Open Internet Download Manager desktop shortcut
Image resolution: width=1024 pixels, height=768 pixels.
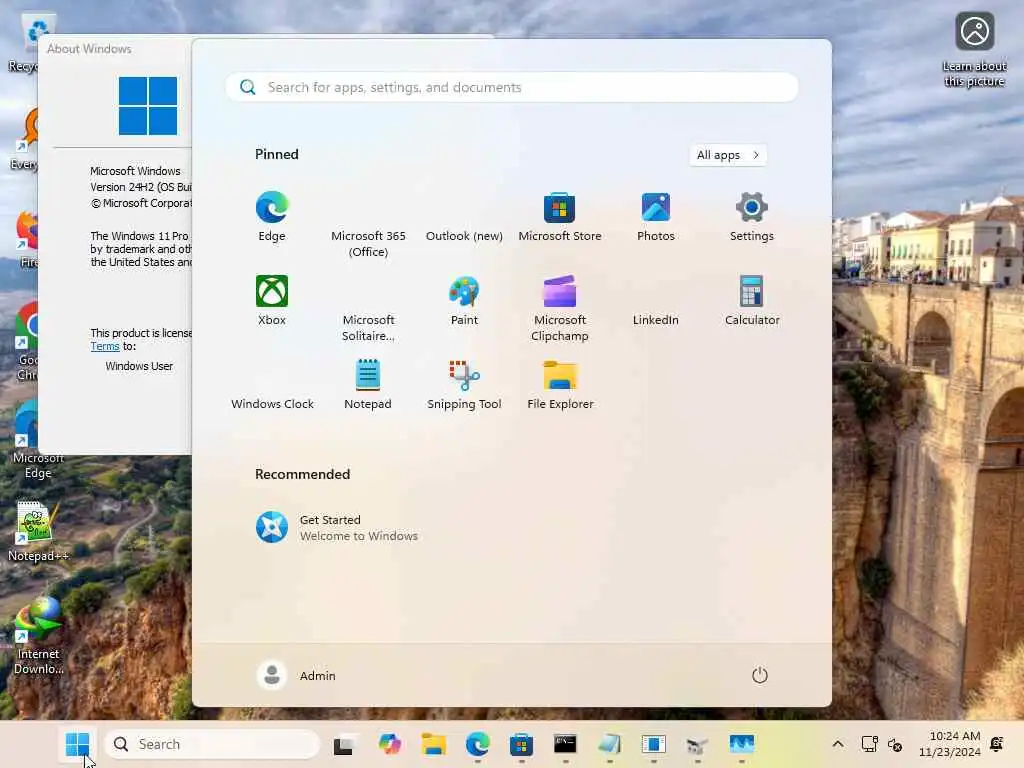point(39,636)
